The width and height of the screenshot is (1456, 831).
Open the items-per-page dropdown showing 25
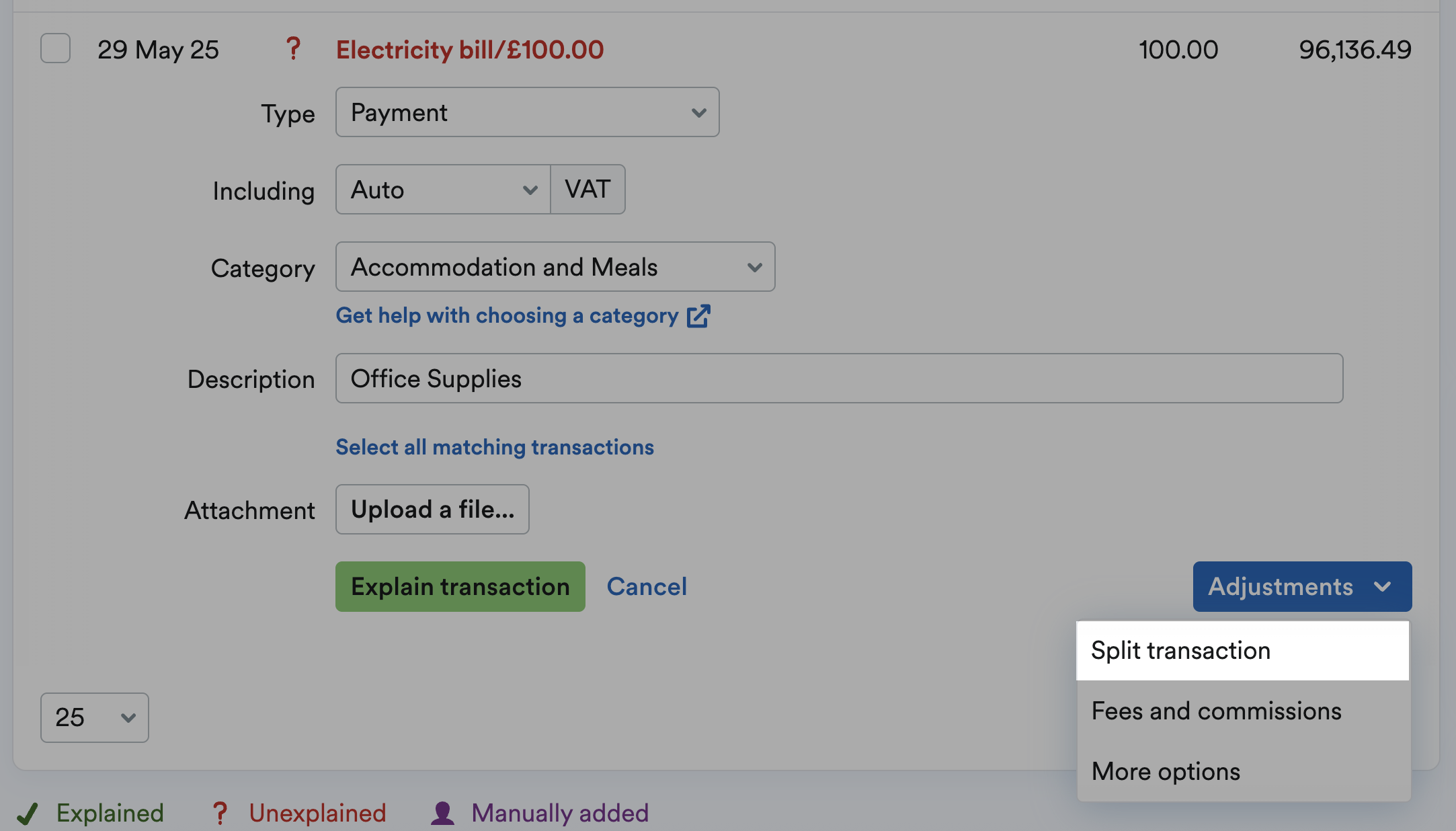[x=93, y=717]
